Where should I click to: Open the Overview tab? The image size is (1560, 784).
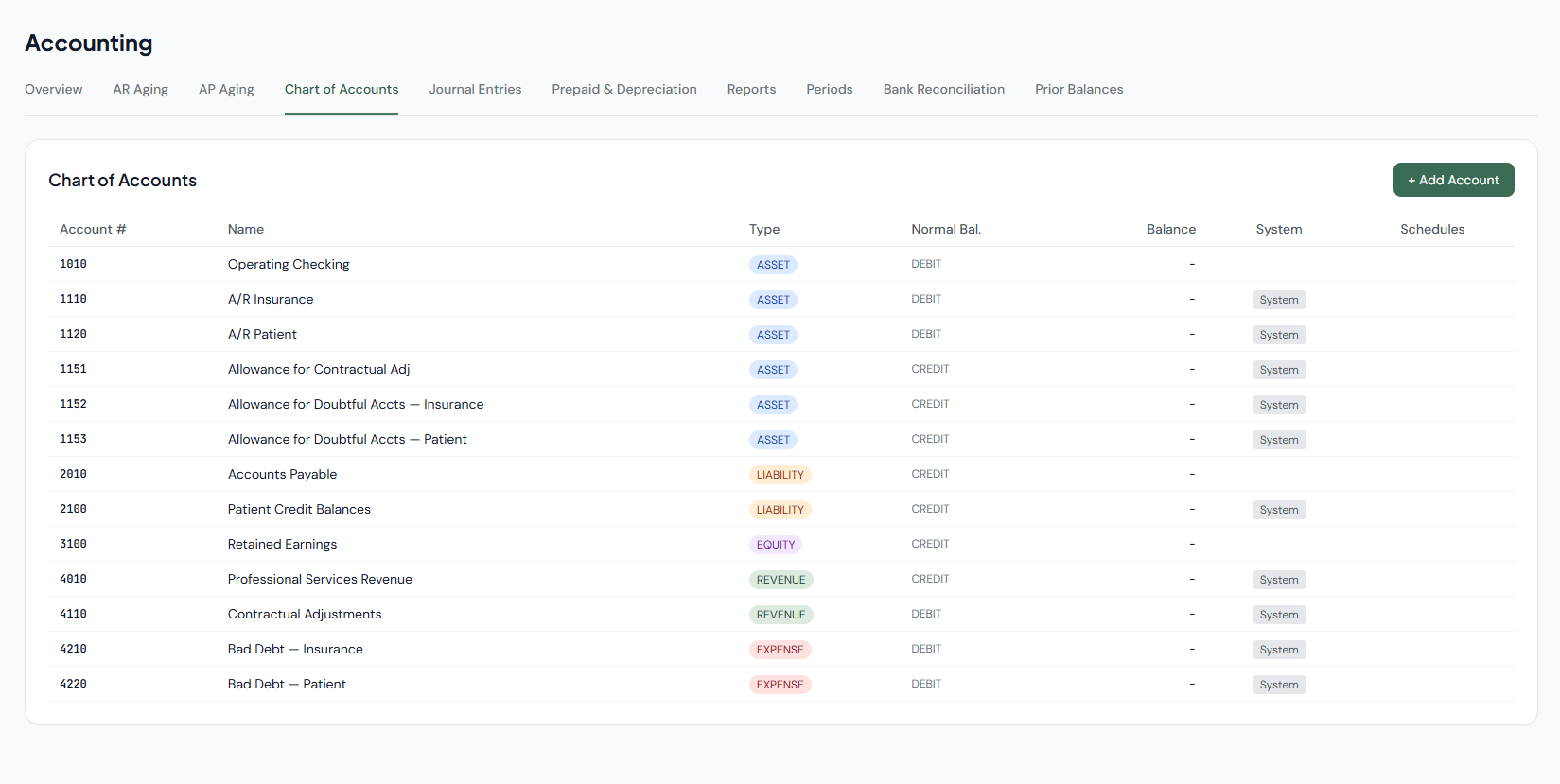coord(53,89)
